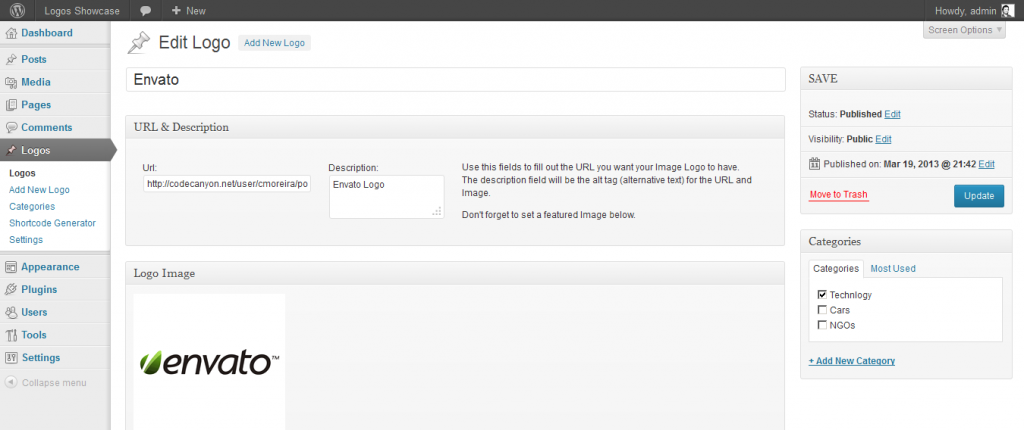
Task: Expand the + Add New Category link
Action: click(851, 361)
